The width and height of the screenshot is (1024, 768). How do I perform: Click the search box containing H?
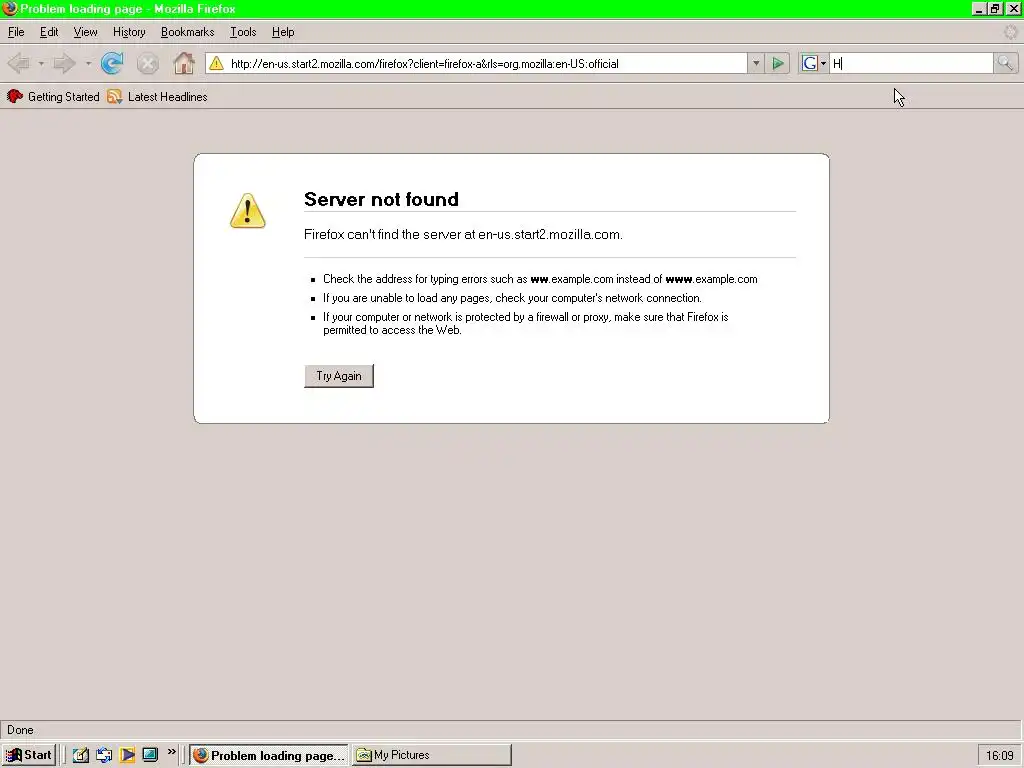coord(911,63)
